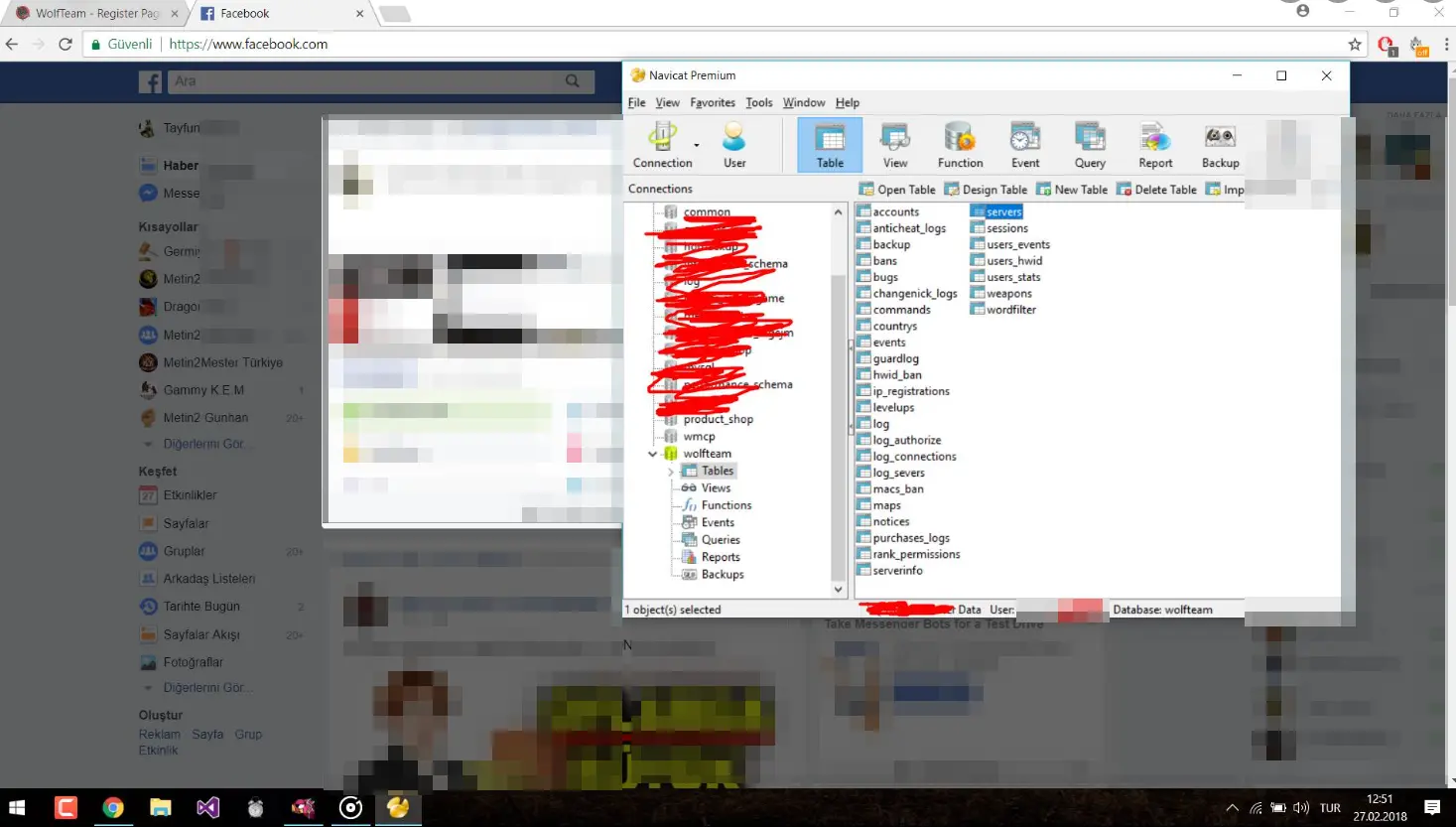Select the Queries tree item

point(721,540)
